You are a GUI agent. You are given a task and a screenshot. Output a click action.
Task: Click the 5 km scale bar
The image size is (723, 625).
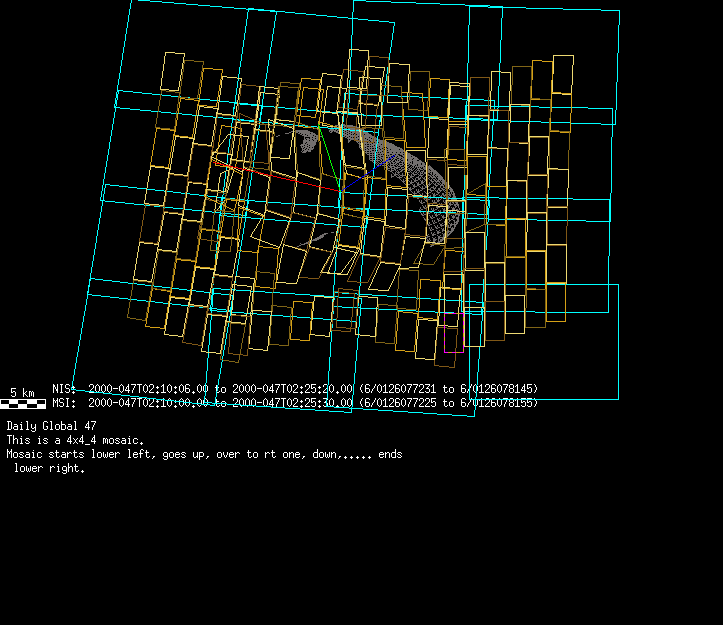[x=23, y=403]
